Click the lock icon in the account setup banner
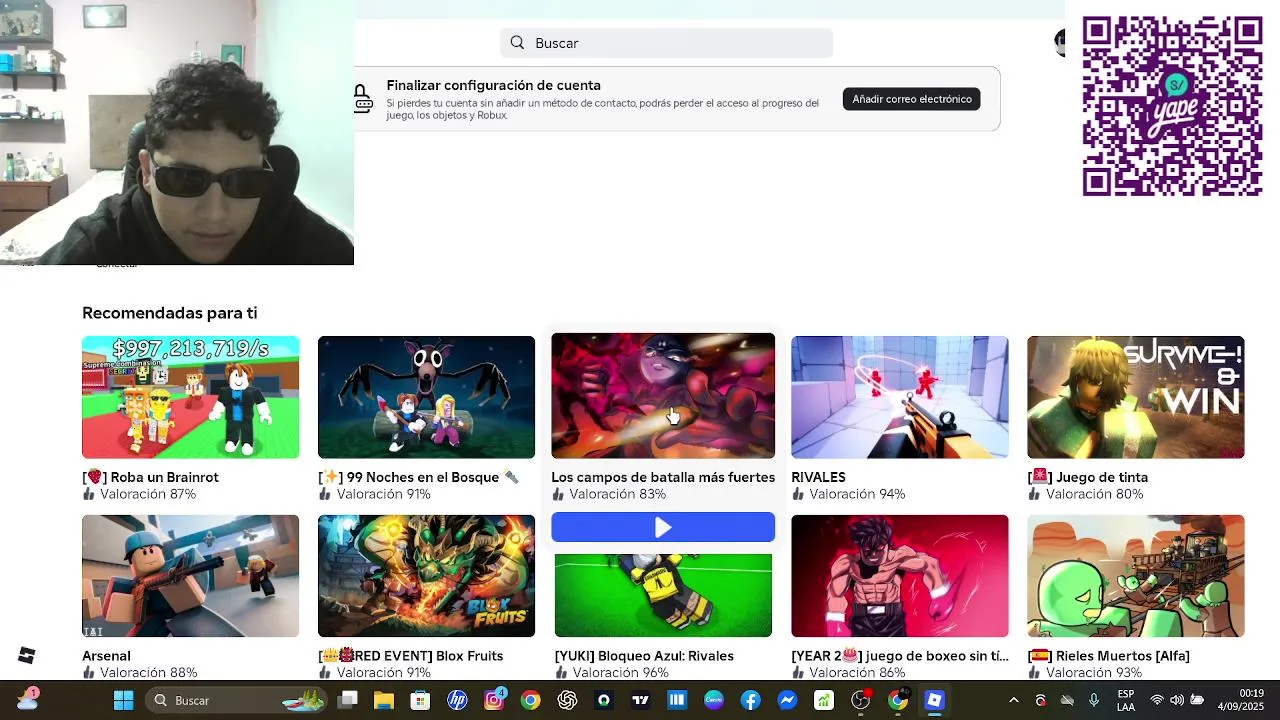 (x=362, y=99)
